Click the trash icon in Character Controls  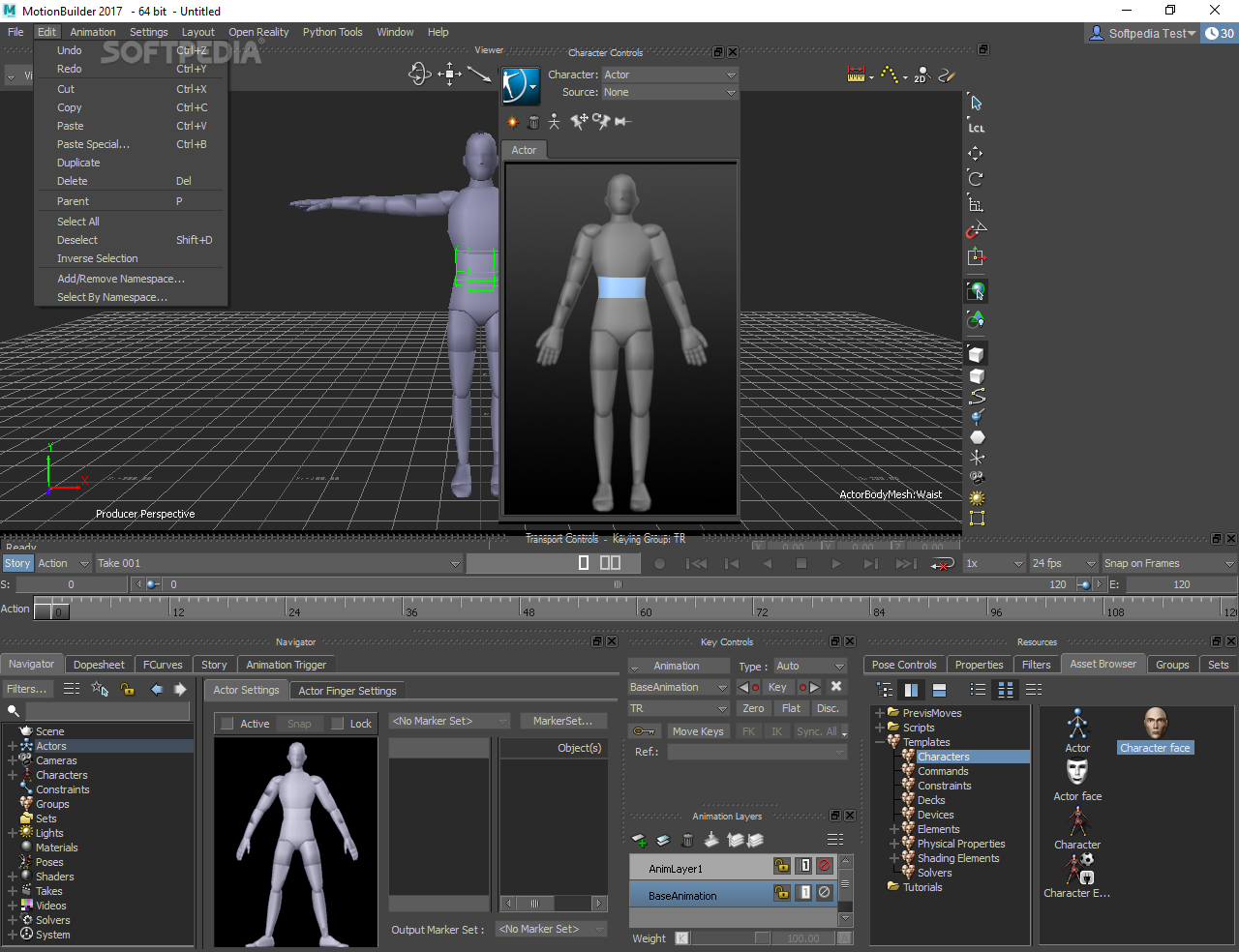533,122
